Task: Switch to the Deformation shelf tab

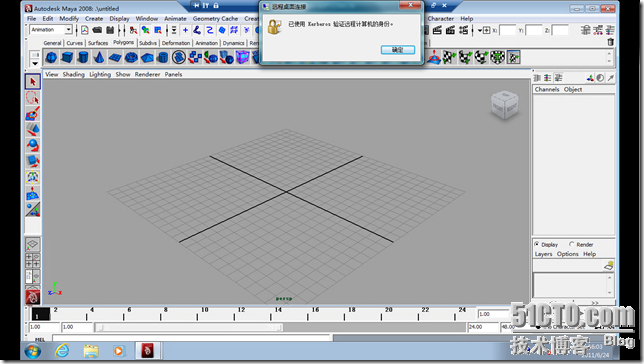Action: click(x=176, y=43)
